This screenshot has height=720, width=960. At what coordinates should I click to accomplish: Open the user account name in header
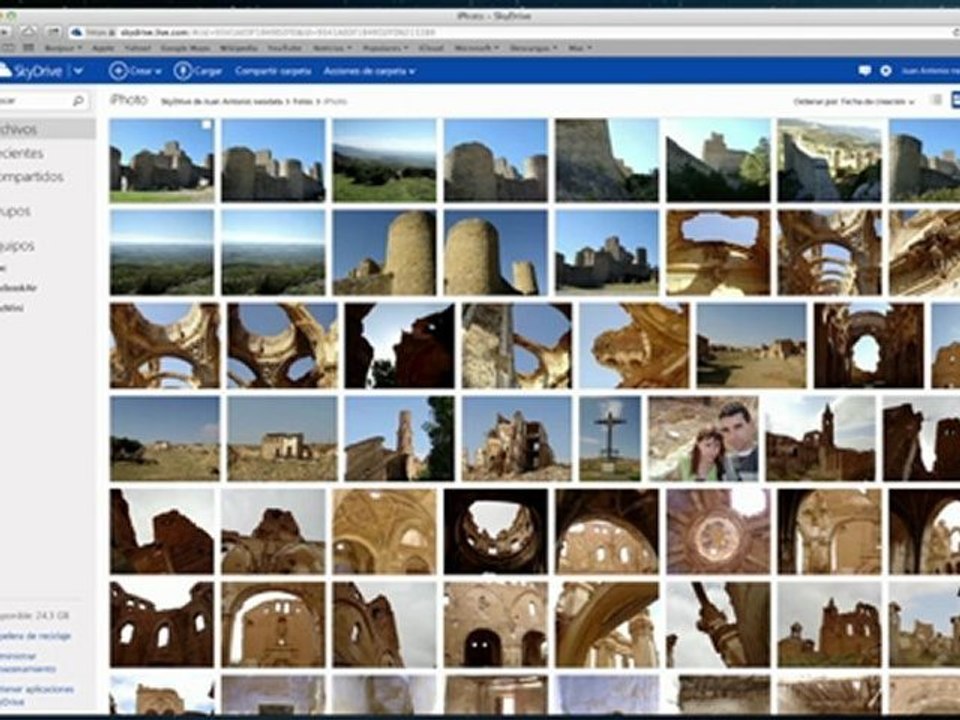[x=931, y=71]
